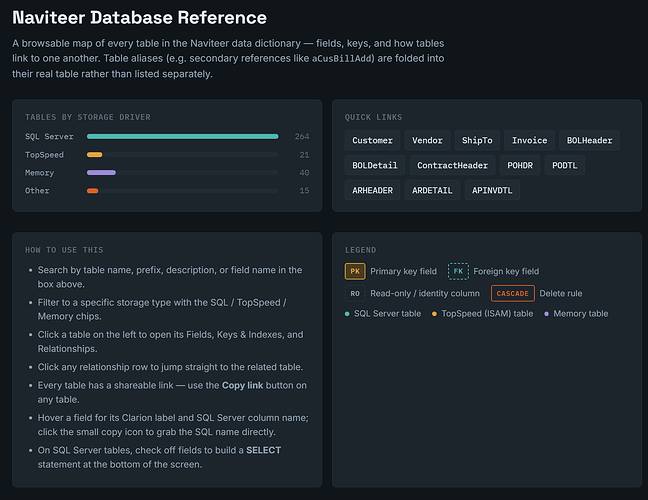Click the Filter to a specific storage type tip

click(x=162, y=309)
